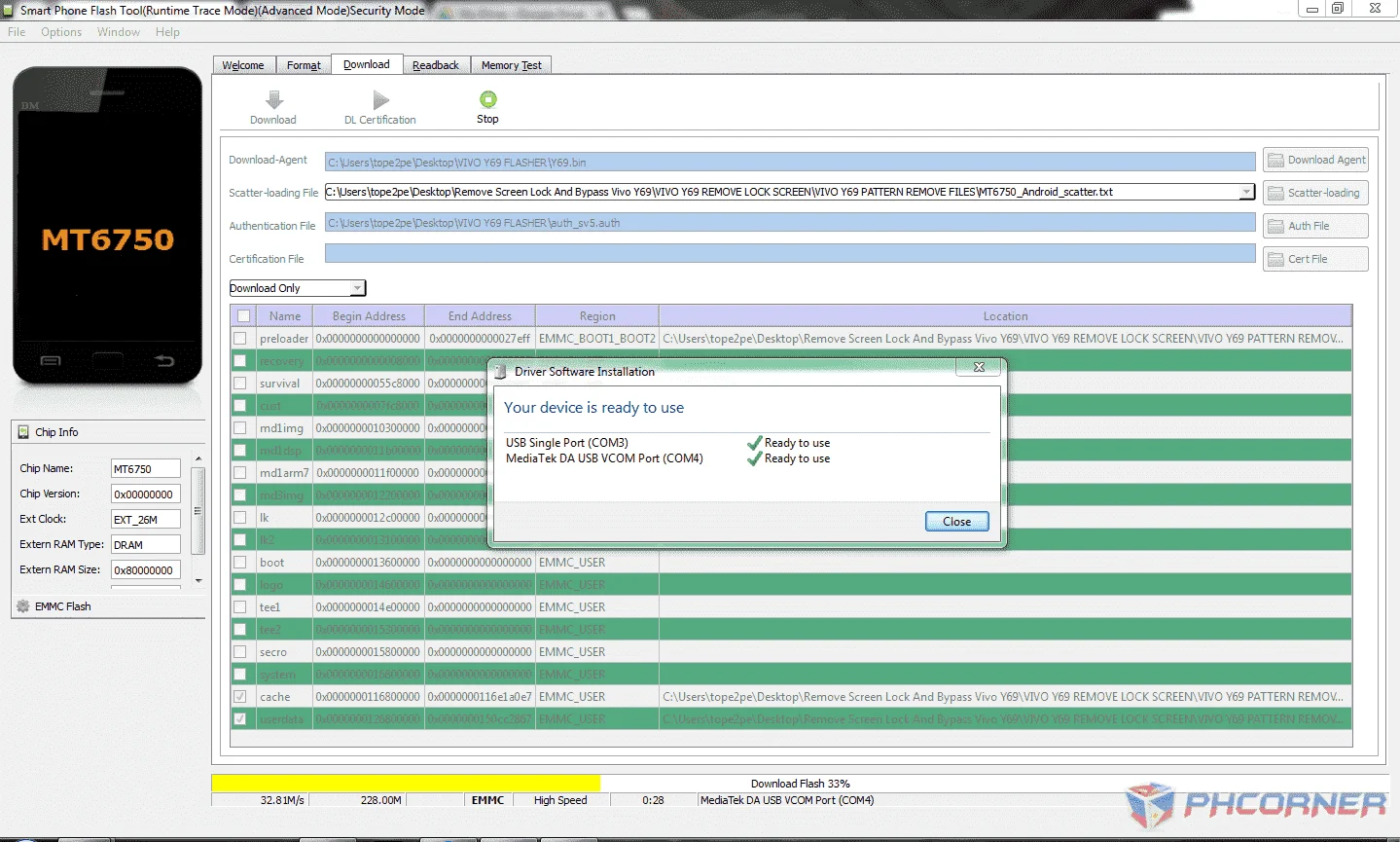Switch to the Download tab
The width and height of the screenshot is (1400, 842).
click(x=367, y=64)
